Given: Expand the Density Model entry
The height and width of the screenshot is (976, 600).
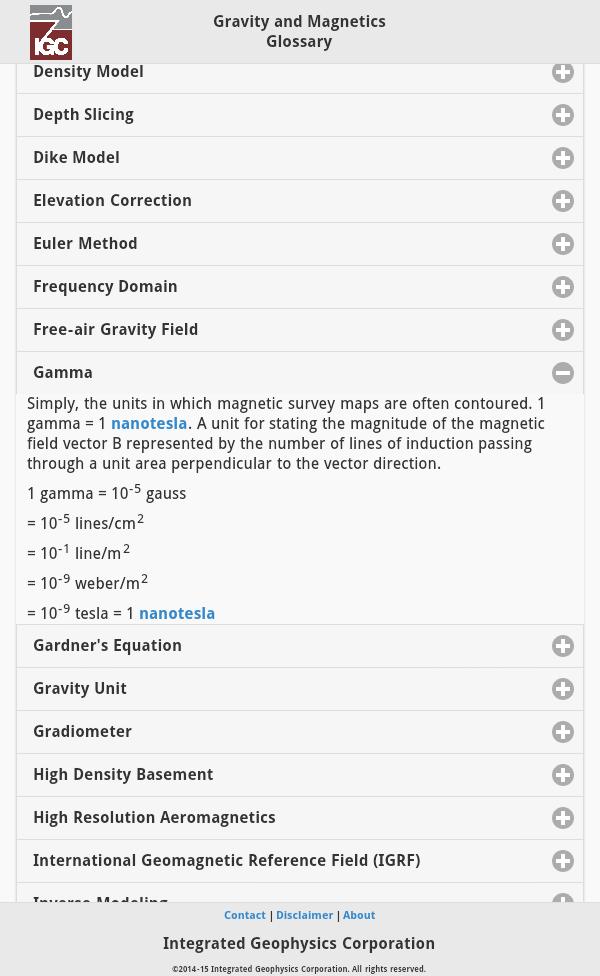Looking at the screenshot, I should [x=563, y=72].
